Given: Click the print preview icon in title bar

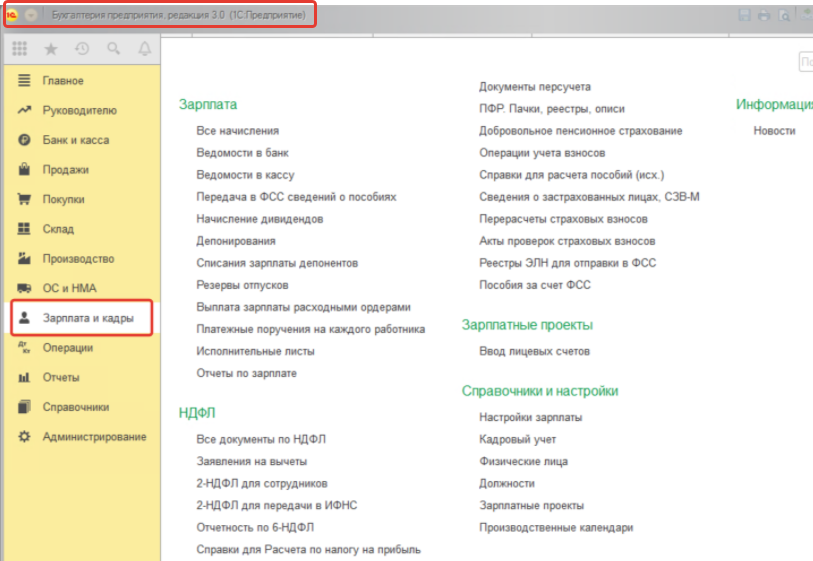Looking at the screenshot, I should point(784,16).
